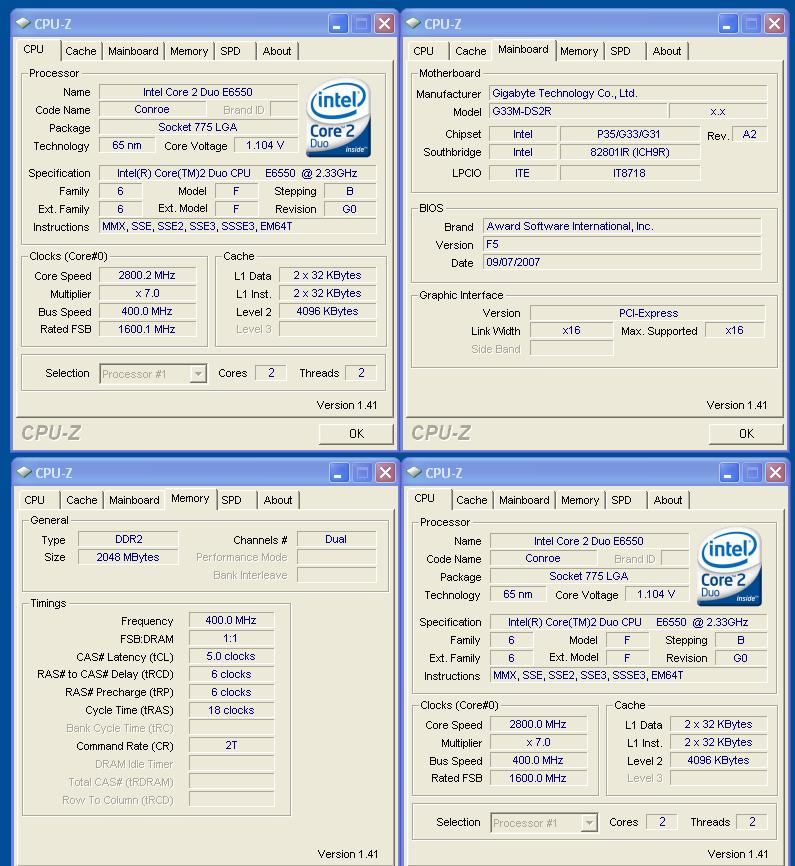Click chipset value P35/G33/G31
The image size is (795, 866).
coord(629,134)
